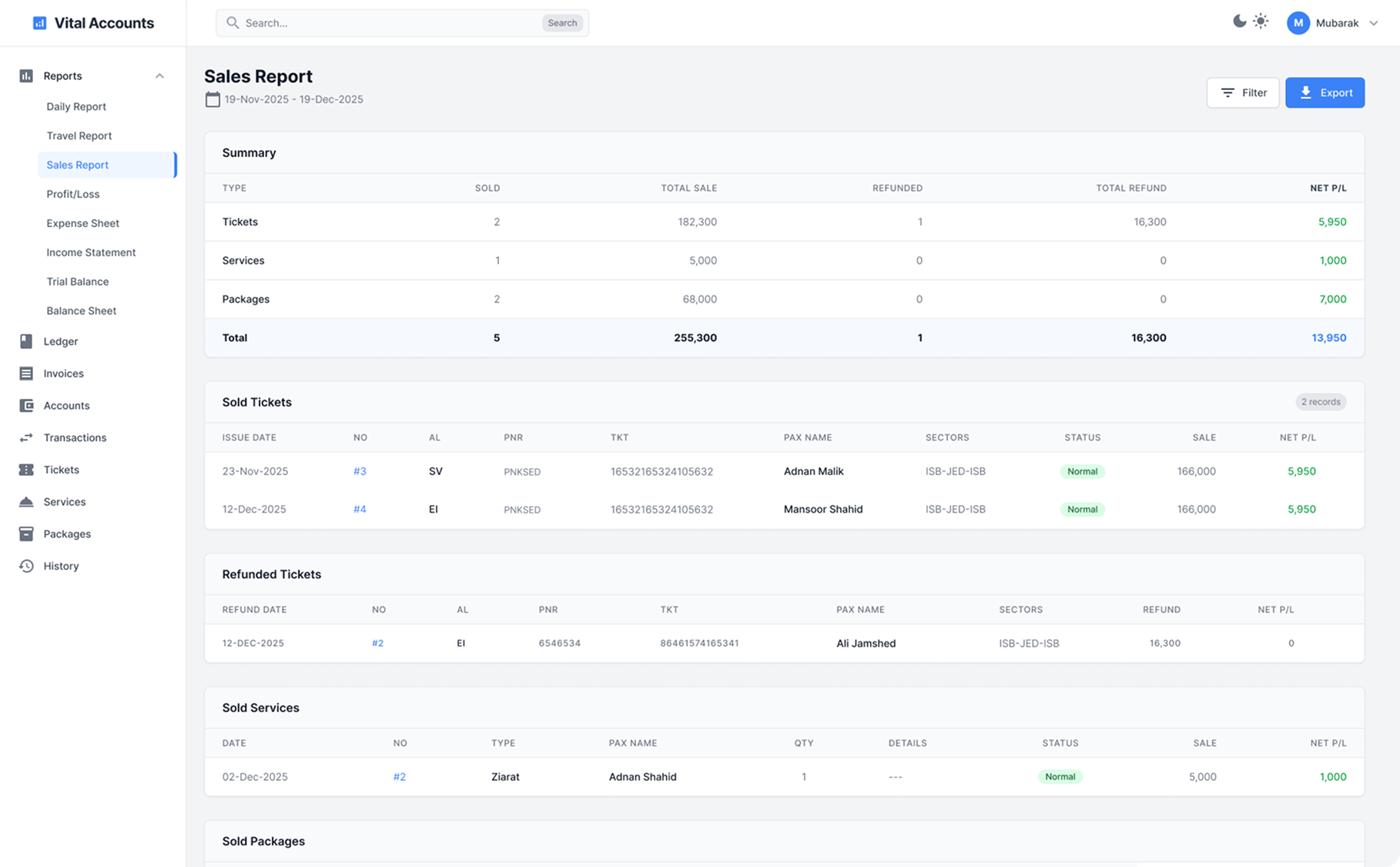The height and width of the screenshot is (867, 1400).
Task: Open the Mubarak user dropdown
Action: (1332, 23)
